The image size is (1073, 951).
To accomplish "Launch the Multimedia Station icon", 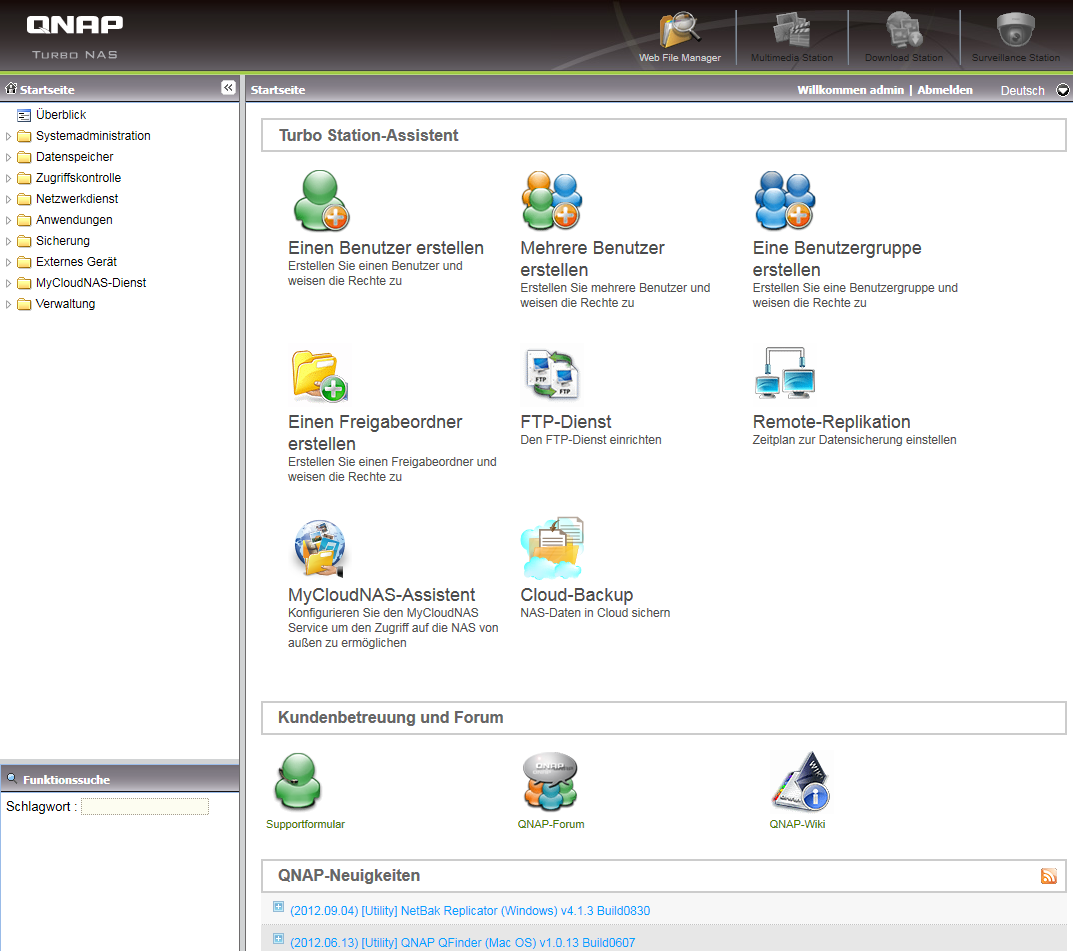I will point(792,30).
